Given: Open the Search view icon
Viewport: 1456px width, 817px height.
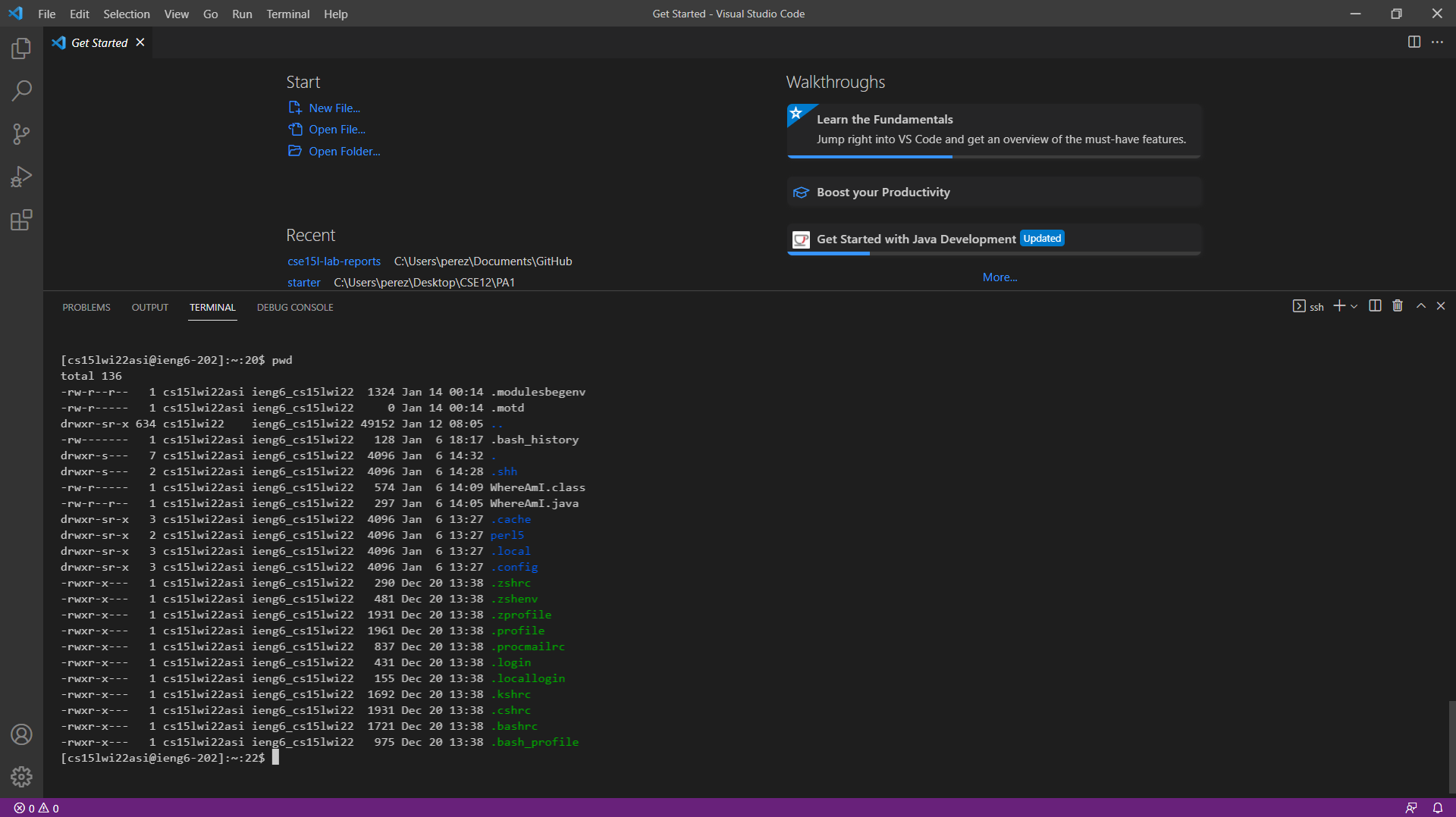Looking at the screenshot, I should coord(21,91).
